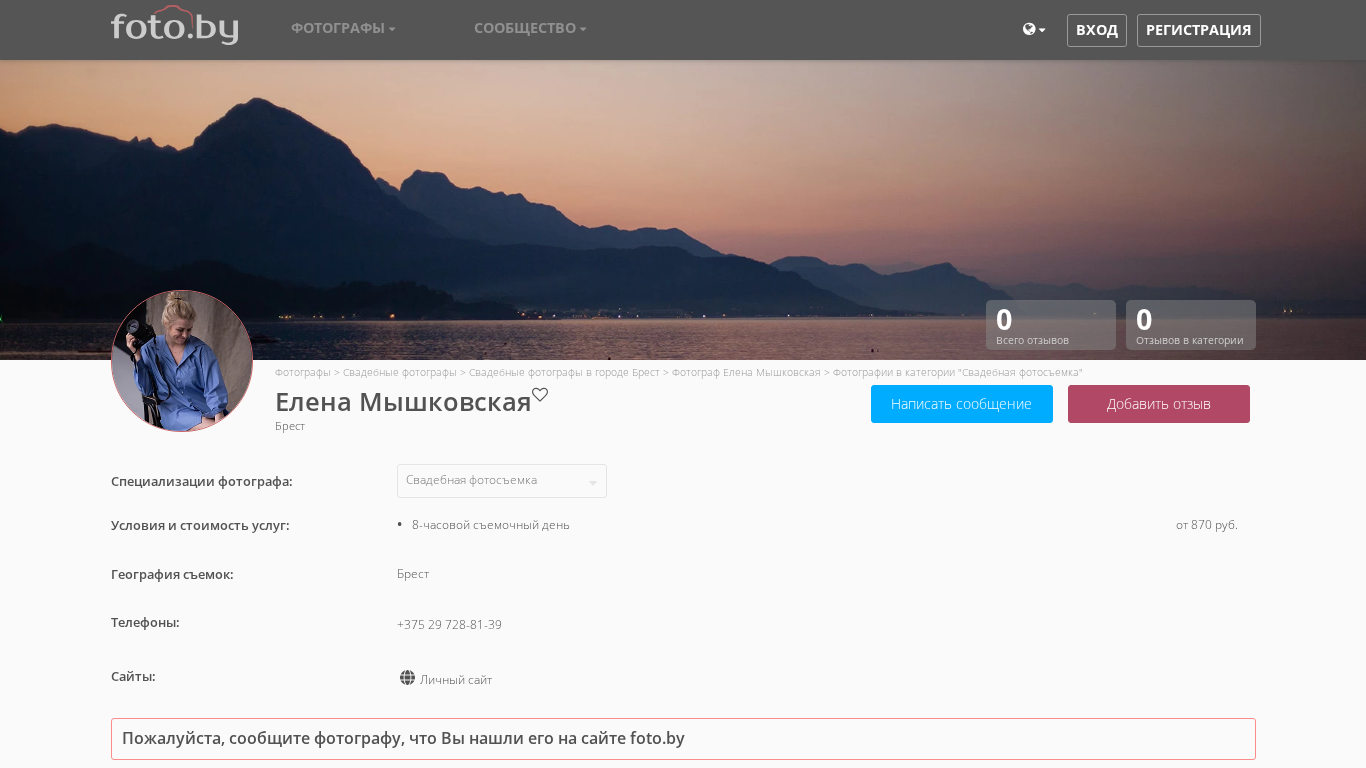Click the Вход button
Screen dimensions: 1366x768
[1096, 30]
